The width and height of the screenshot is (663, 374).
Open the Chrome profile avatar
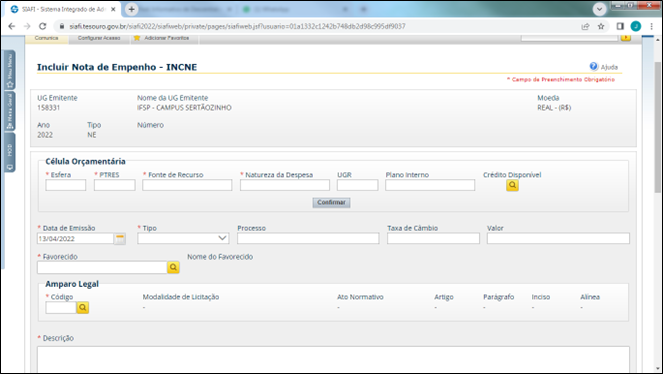[636, 26]
